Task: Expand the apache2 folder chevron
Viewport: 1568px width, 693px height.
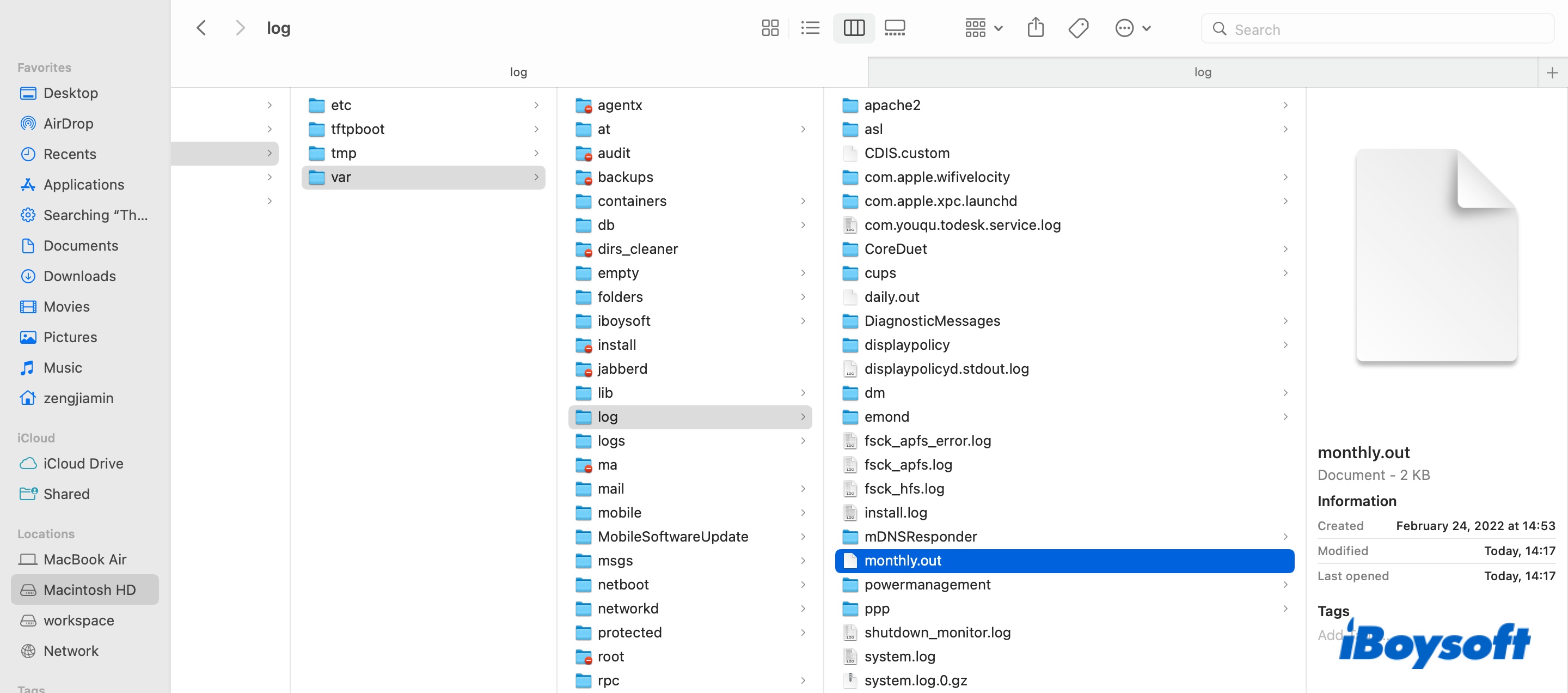Action: [1284, 105]
